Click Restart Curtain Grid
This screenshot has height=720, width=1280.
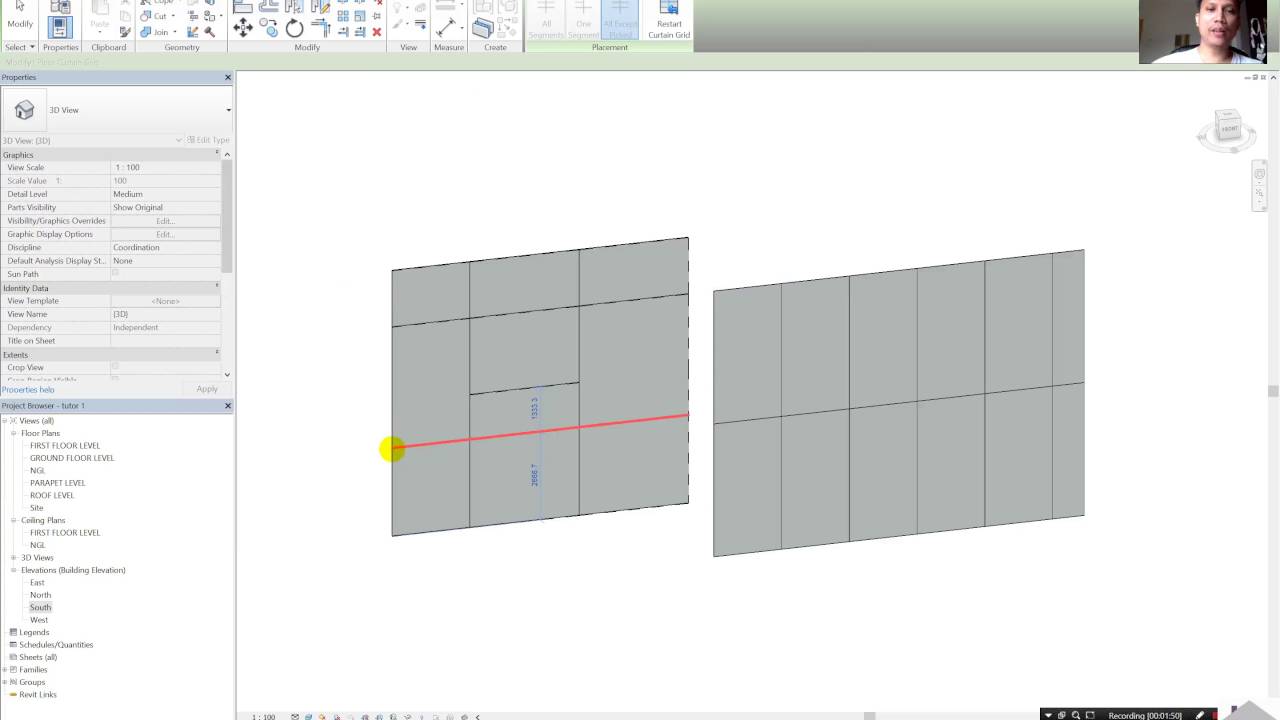point(669,20)
